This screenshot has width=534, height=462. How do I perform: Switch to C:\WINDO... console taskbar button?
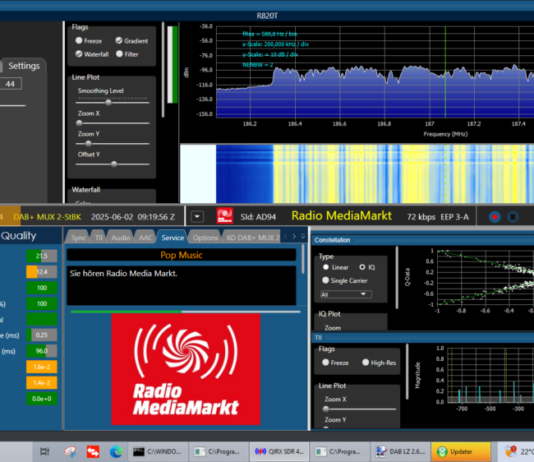point(157,451)
